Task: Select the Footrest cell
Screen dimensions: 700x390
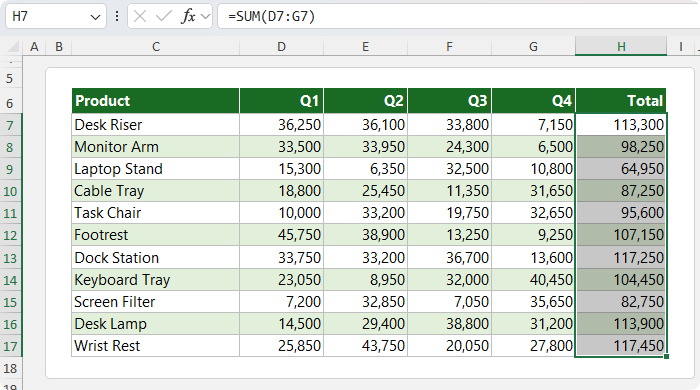Action: point(155,235)
